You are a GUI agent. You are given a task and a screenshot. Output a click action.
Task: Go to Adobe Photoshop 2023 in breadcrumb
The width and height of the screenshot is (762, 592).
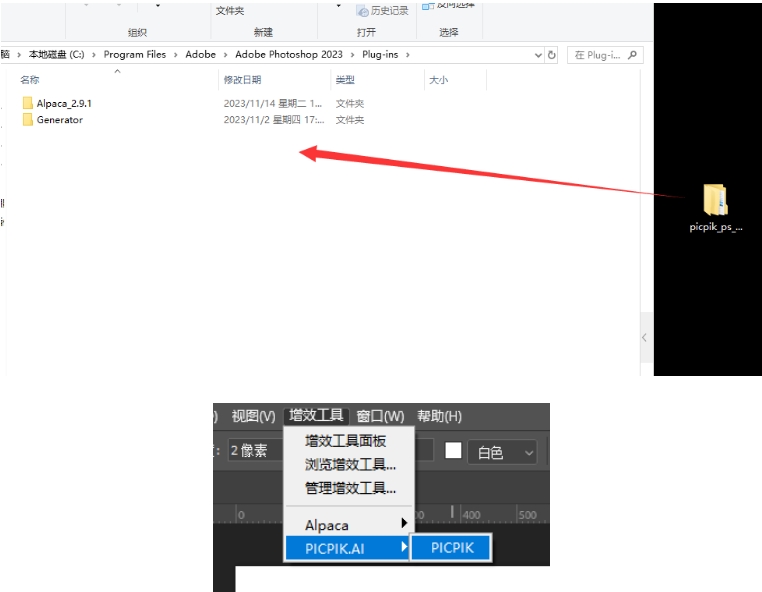click(289, 54)
